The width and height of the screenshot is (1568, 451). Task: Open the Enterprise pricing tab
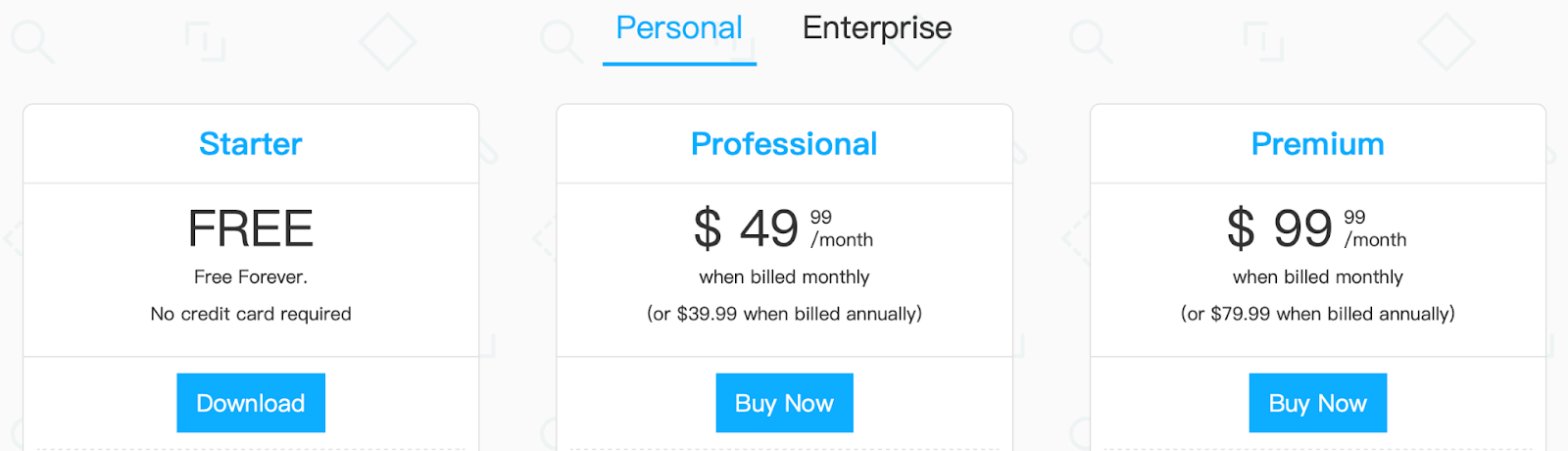(x=877, y=28)
